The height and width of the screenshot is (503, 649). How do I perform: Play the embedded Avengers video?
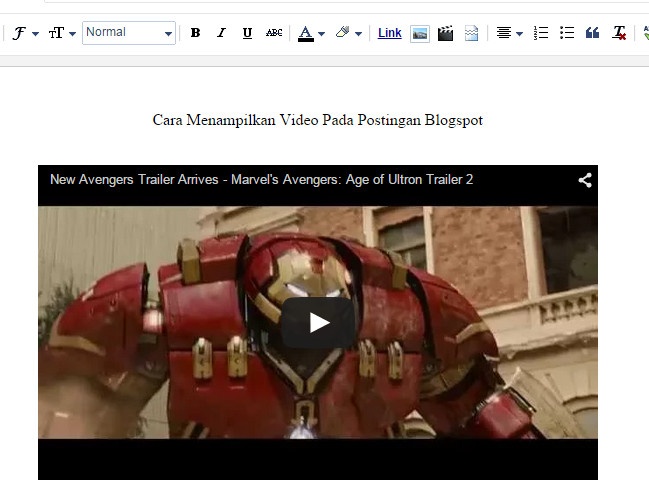click(318, 322)
